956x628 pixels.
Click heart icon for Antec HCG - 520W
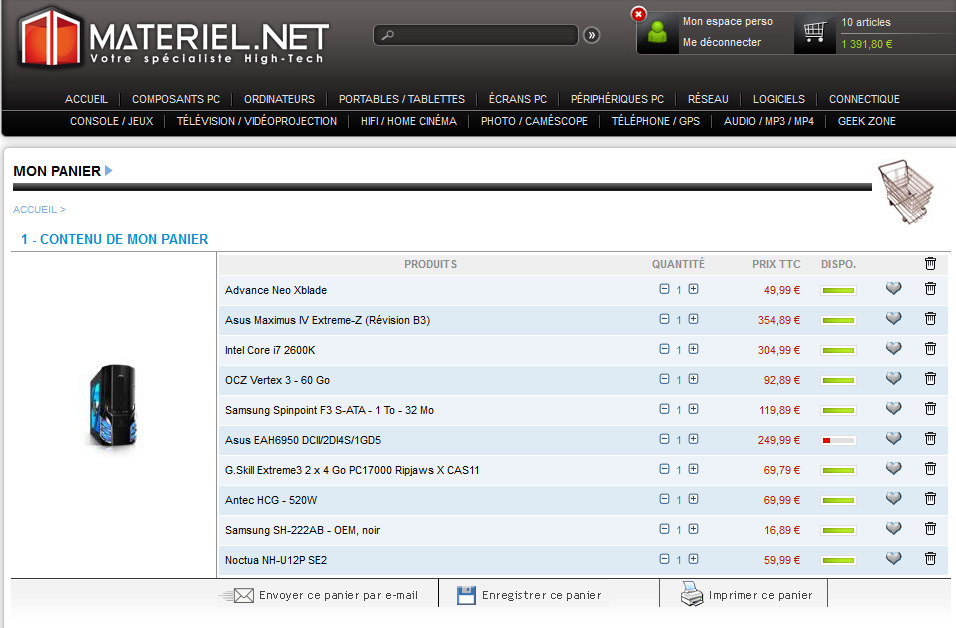tap(893, 499)
